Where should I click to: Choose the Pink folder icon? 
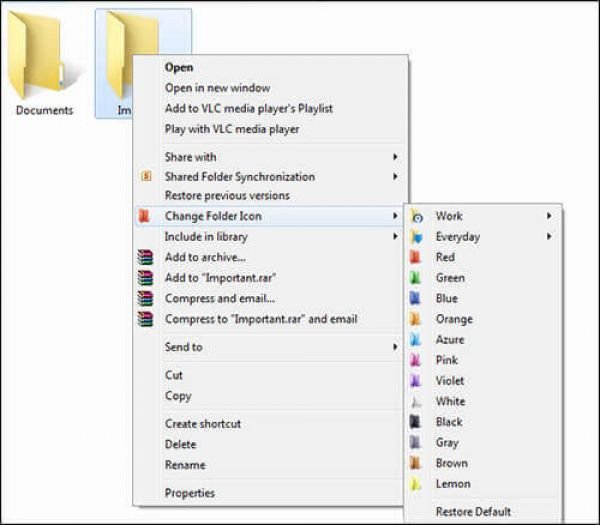pos(446,360)
